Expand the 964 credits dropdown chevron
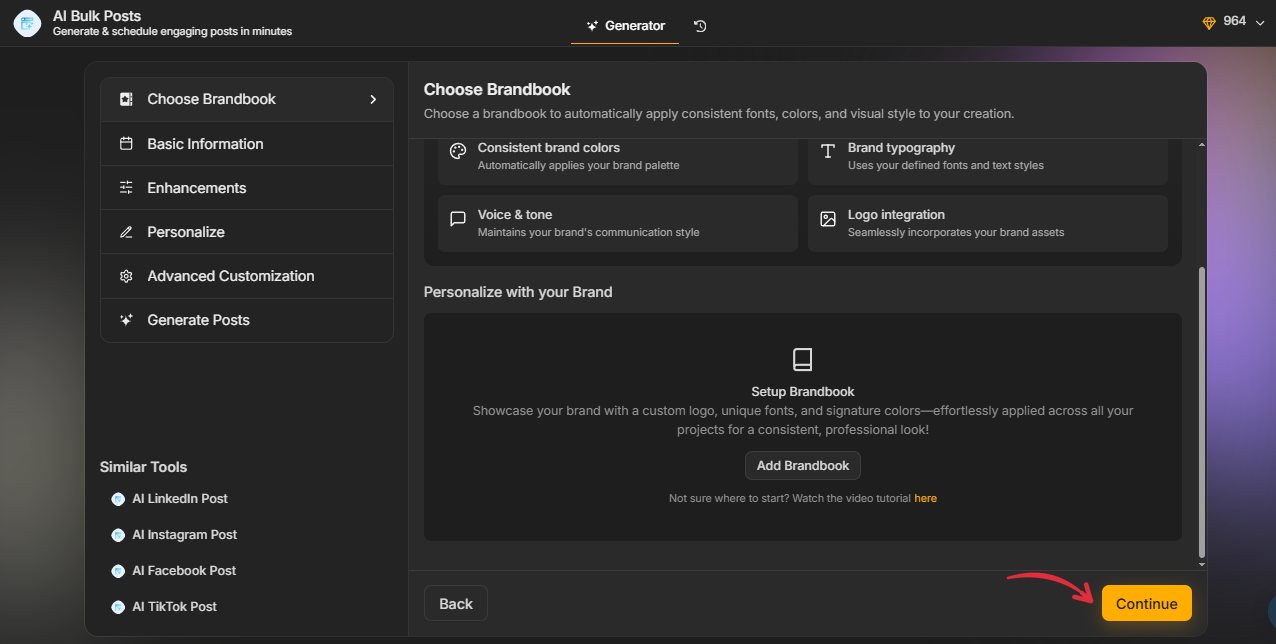Screen dimensions: 1276x644 (x=1258, y=22)
